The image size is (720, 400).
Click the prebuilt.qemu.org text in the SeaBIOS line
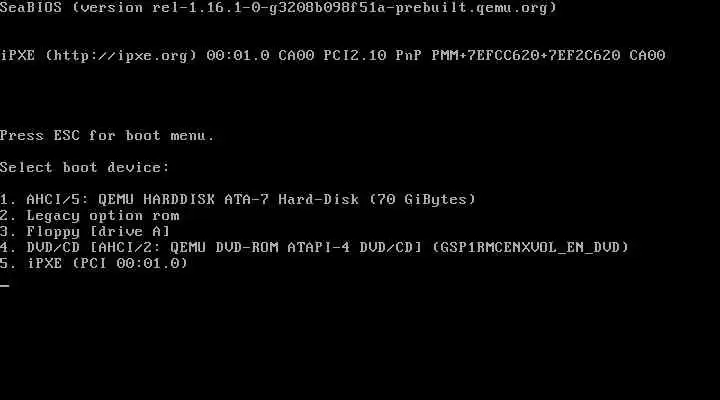[472, 8]
